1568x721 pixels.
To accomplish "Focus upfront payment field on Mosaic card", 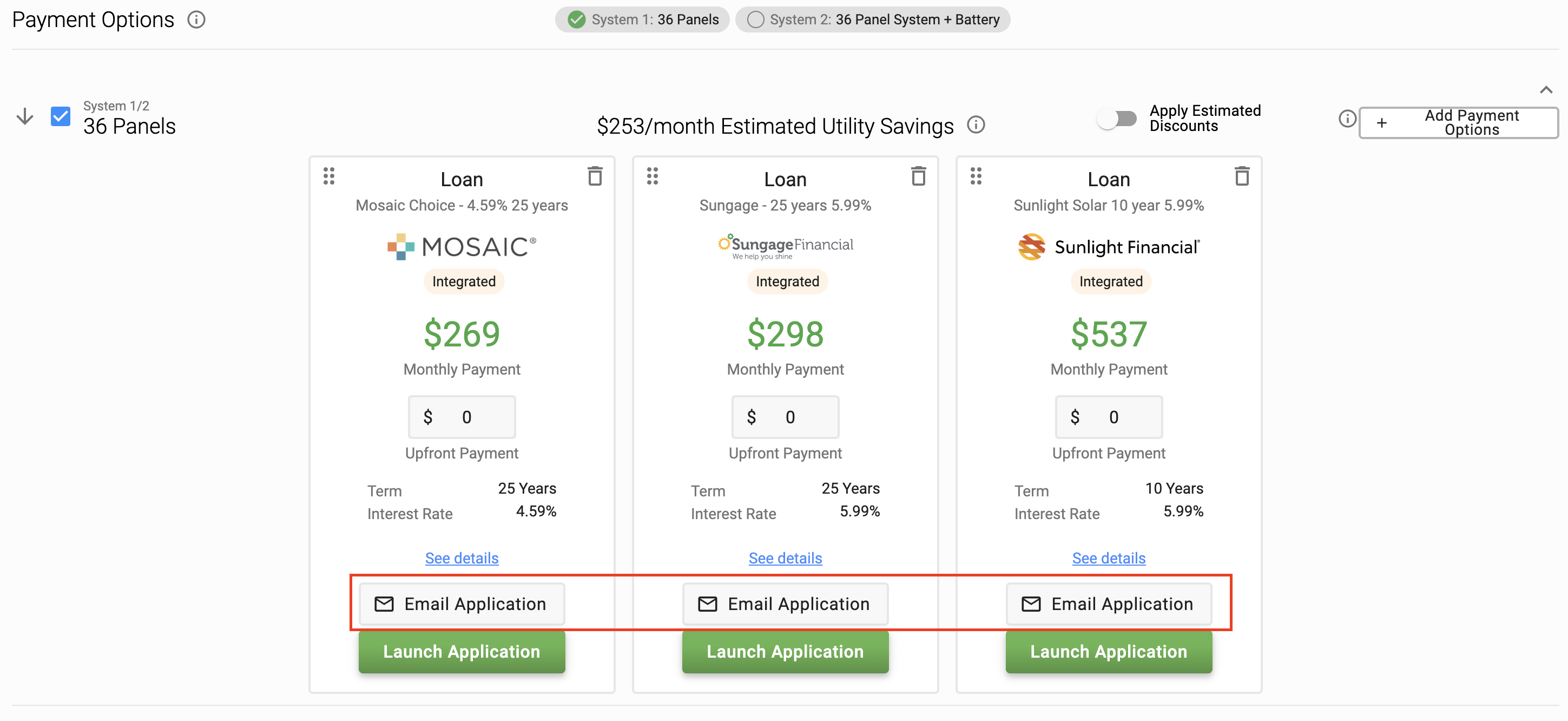I will click(x=462, y=417).
